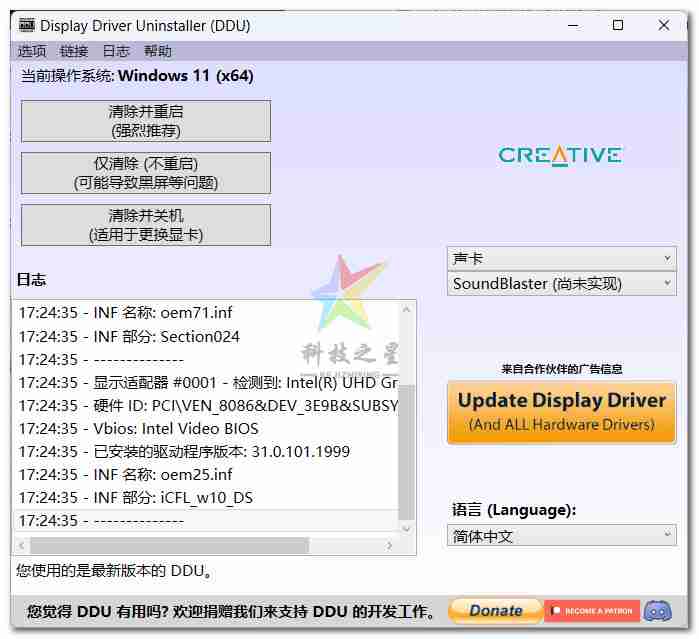Screen dimensions: 699x639
Task: Open the 日志 menu
Action: (x=116, y=51)
